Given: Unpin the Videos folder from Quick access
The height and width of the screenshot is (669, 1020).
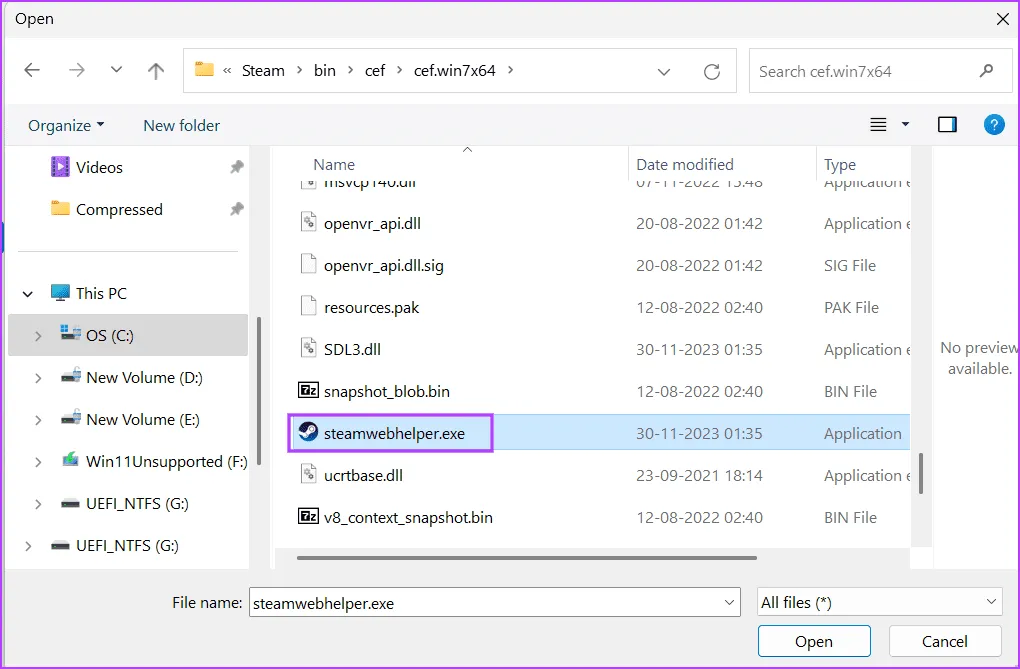Looking at the screenshot, I should [236, 167].
